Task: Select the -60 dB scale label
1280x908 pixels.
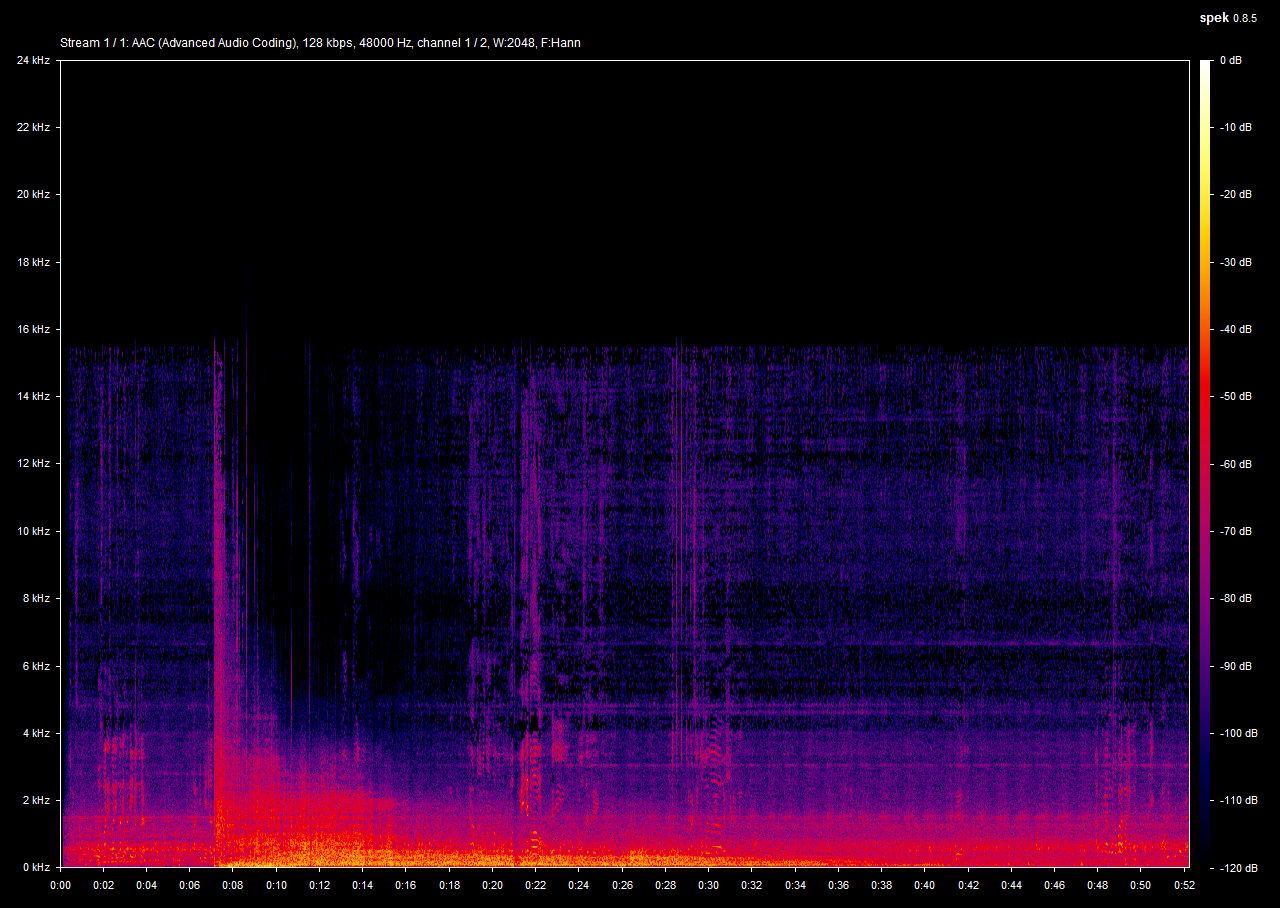Action: click(x=1234, y=464)
